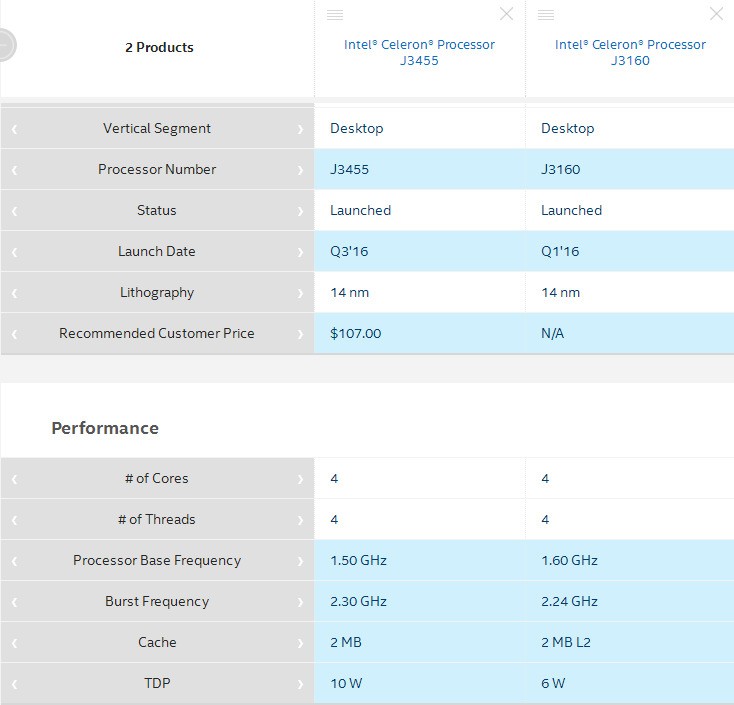Screen dimensions: 734x705
Task: Select the Cache row label
Action: (157, 642)
